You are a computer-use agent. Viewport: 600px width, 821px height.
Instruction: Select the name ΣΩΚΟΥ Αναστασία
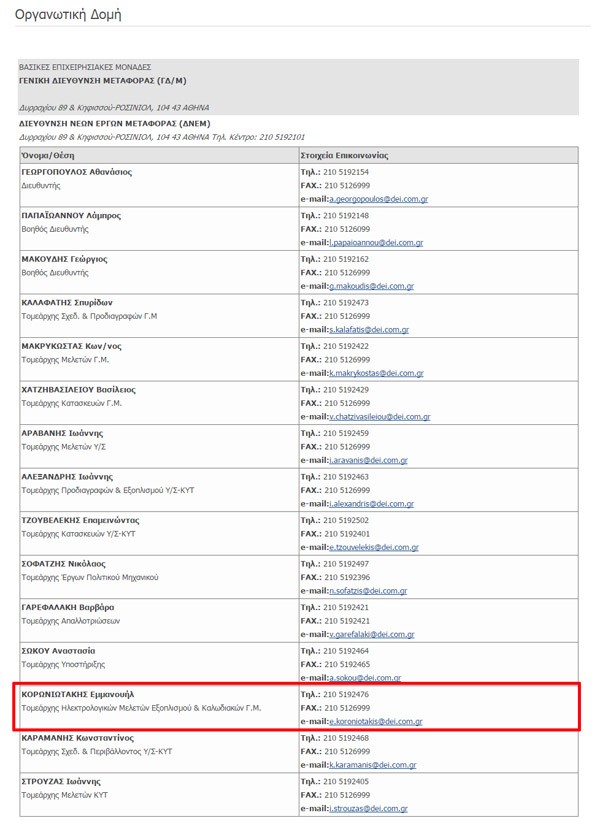point(58,650)
